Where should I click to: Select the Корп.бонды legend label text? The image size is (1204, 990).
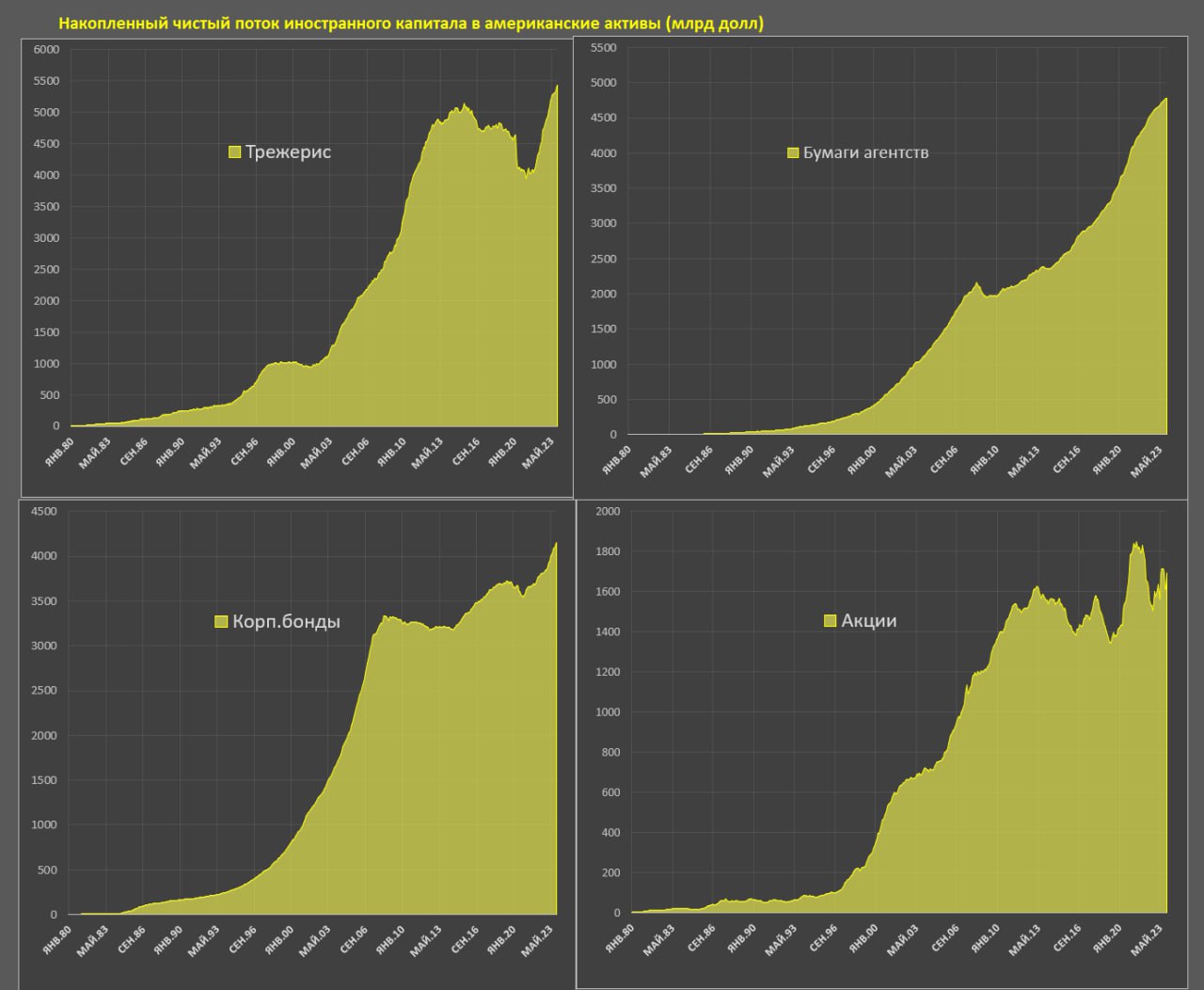(287, 621)
